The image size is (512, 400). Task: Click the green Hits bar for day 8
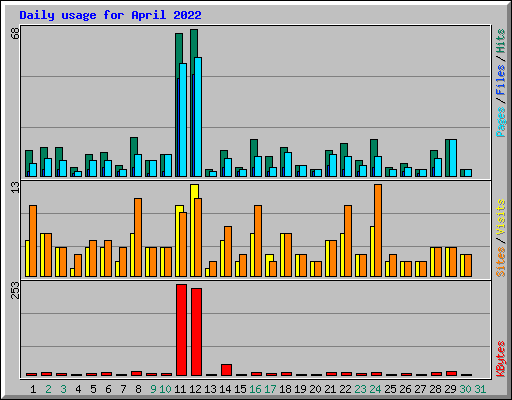[134, 146]
